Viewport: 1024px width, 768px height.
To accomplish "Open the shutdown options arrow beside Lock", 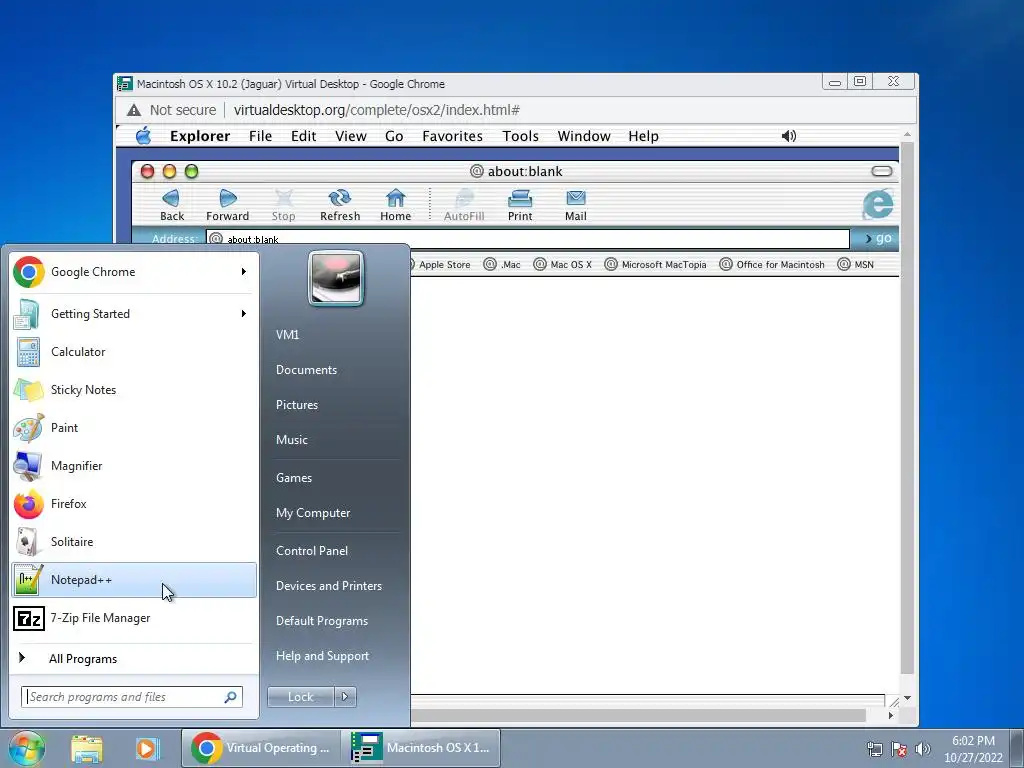I will click(x=345, y=697).
